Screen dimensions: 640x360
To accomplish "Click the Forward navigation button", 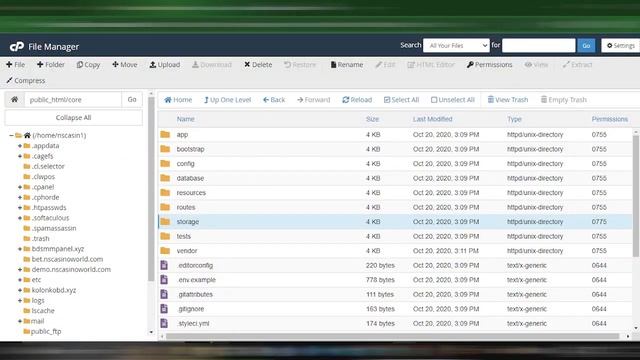I will (313, 100).
